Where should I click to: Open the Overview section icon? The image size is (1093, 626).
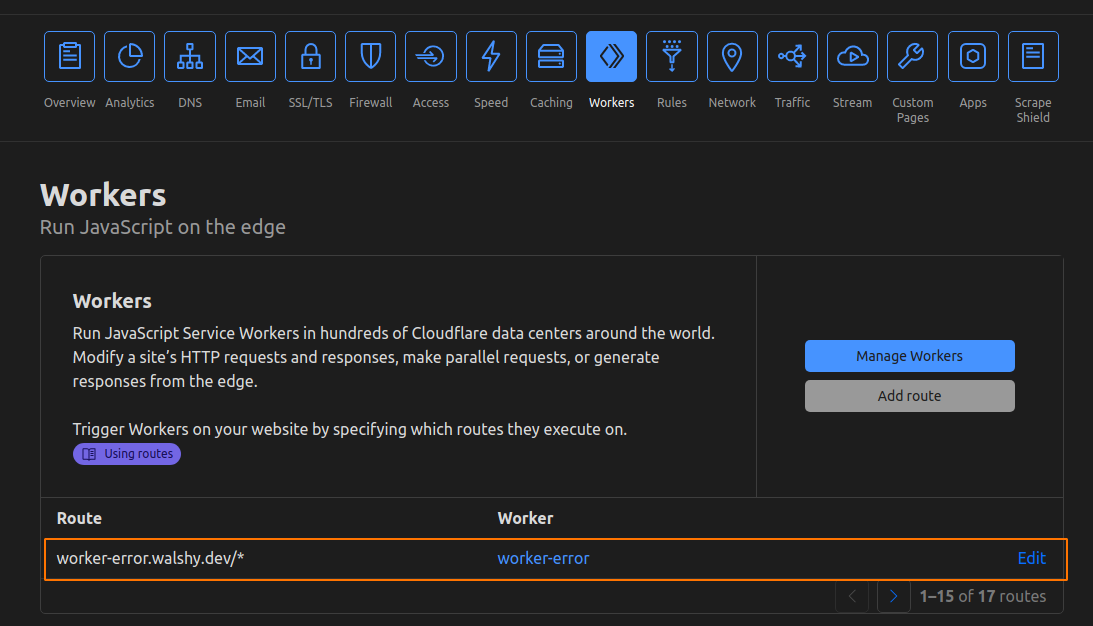(70, 57)
